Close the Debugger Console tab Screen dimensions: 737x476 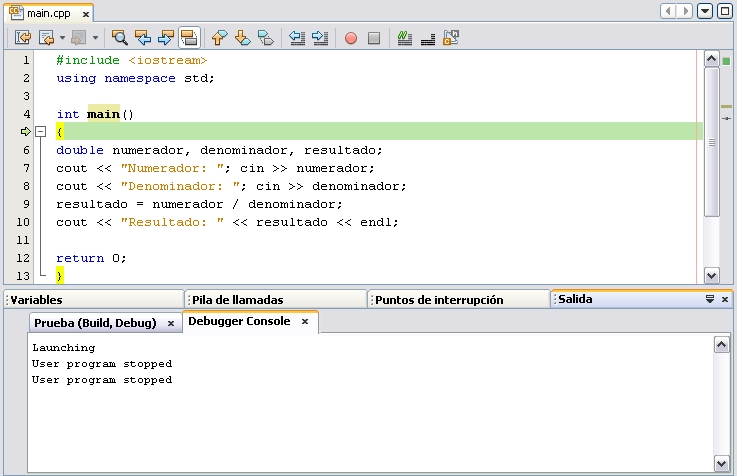(x=305, y=322)
